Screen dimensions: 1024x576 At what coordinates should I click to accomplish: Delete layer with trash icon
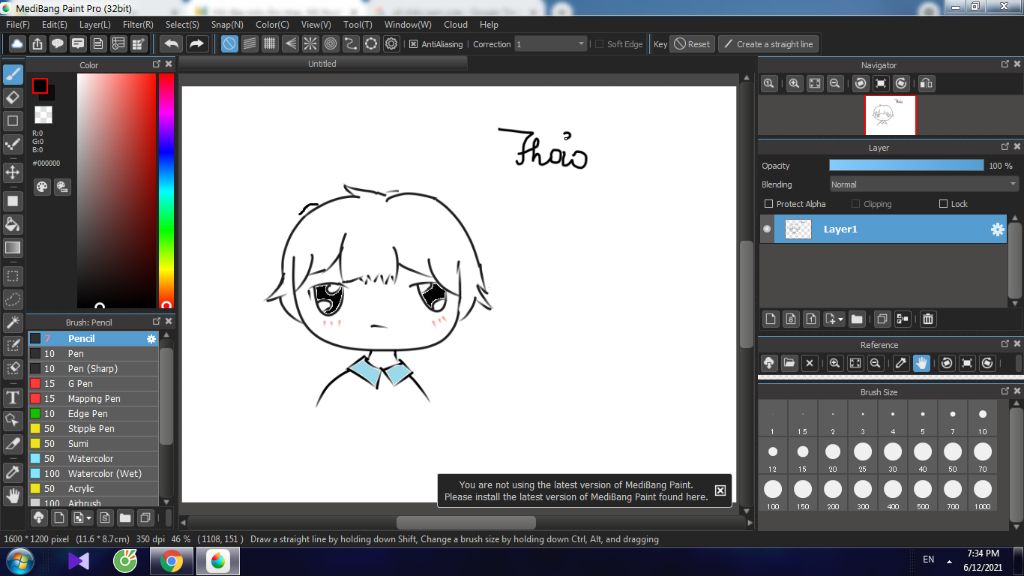(928, 319)
